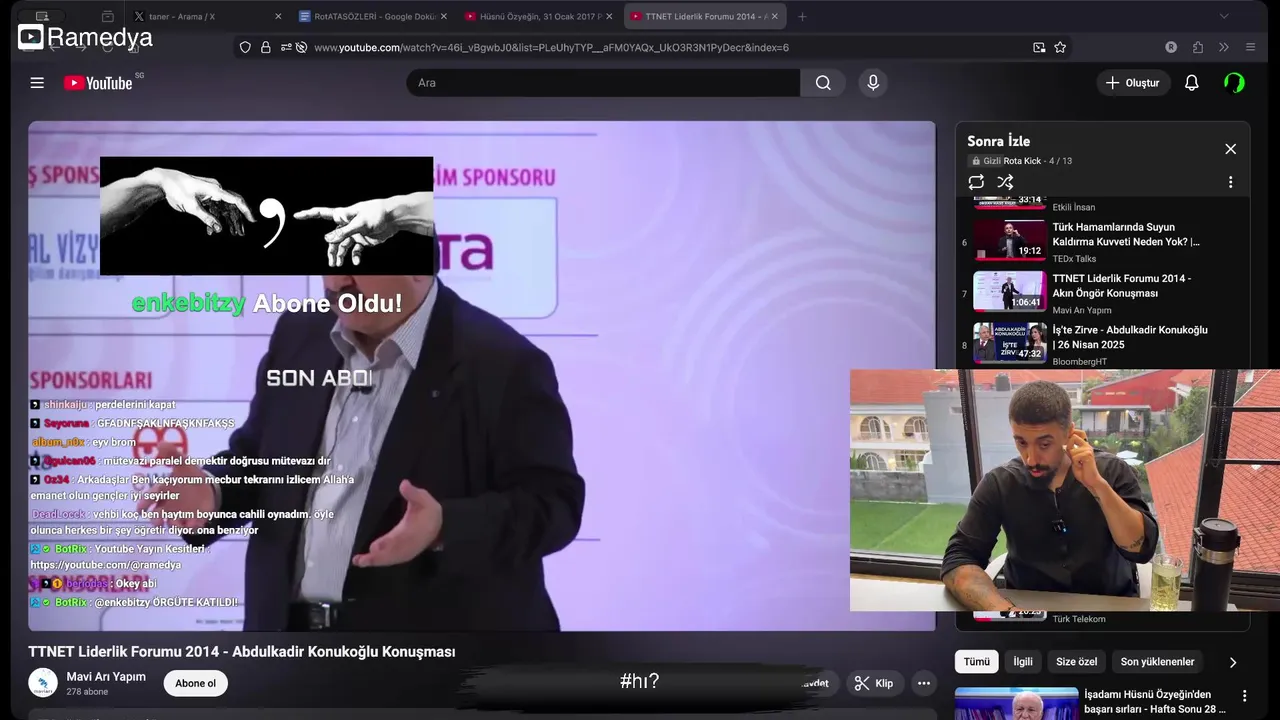Open more actions ellipsis beside Klip

(924, 684)
